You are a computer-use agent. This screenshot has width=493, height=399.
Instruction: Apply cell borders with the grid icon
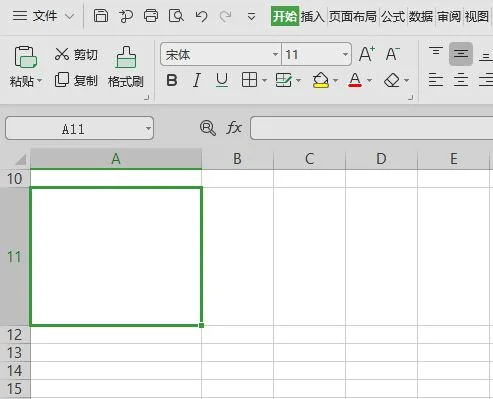(249, 80)
